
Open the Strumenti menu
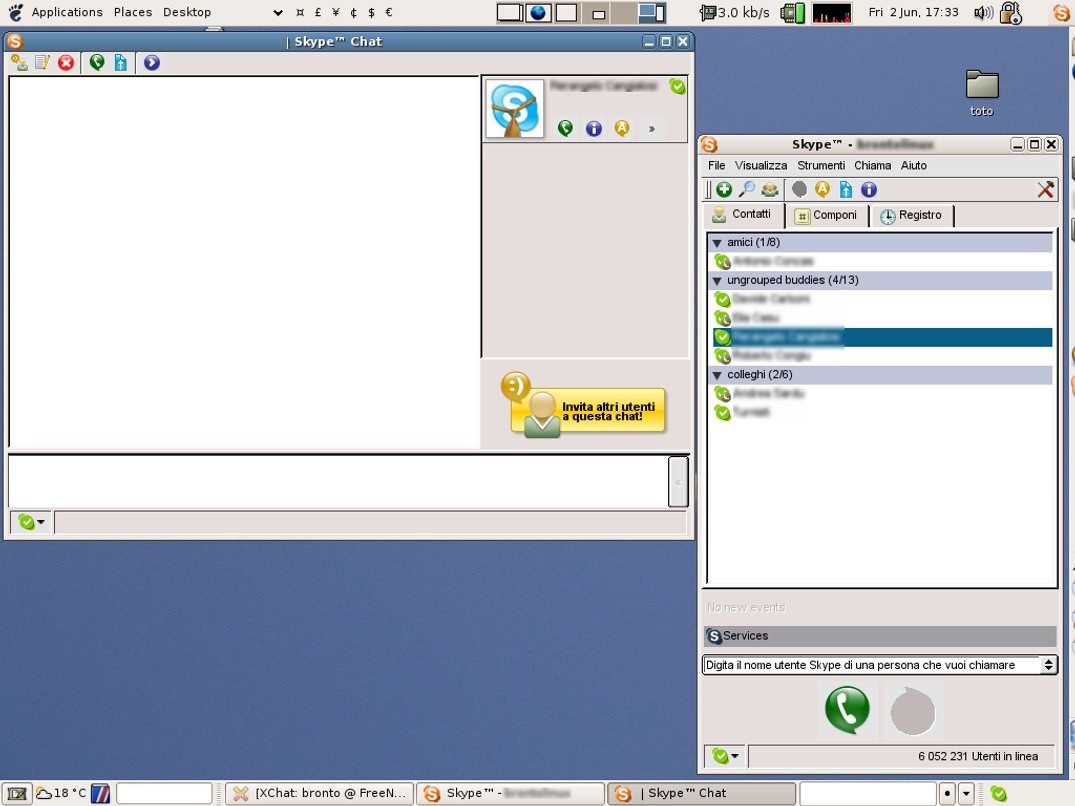[x=821, y=165]
